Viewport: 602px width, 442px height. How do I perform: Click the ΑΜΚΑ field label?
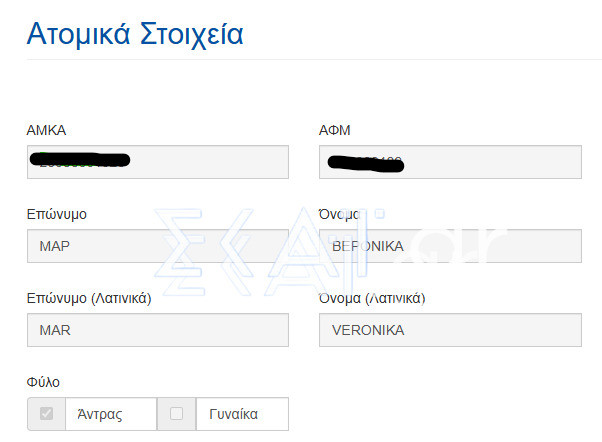[x=46, y=130]
